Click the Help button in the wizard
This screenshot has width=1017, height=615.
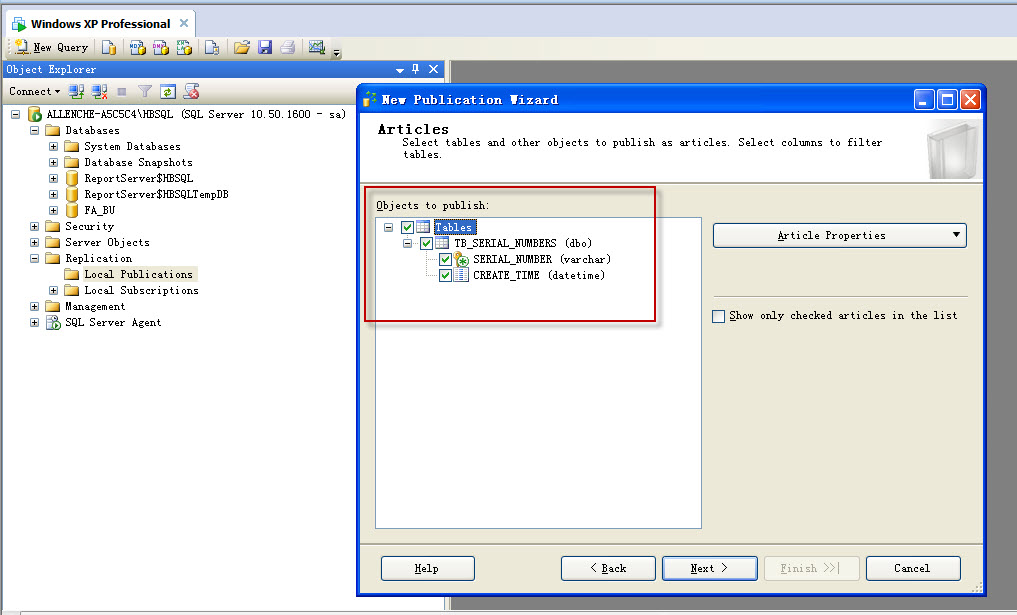pos(427,568)
